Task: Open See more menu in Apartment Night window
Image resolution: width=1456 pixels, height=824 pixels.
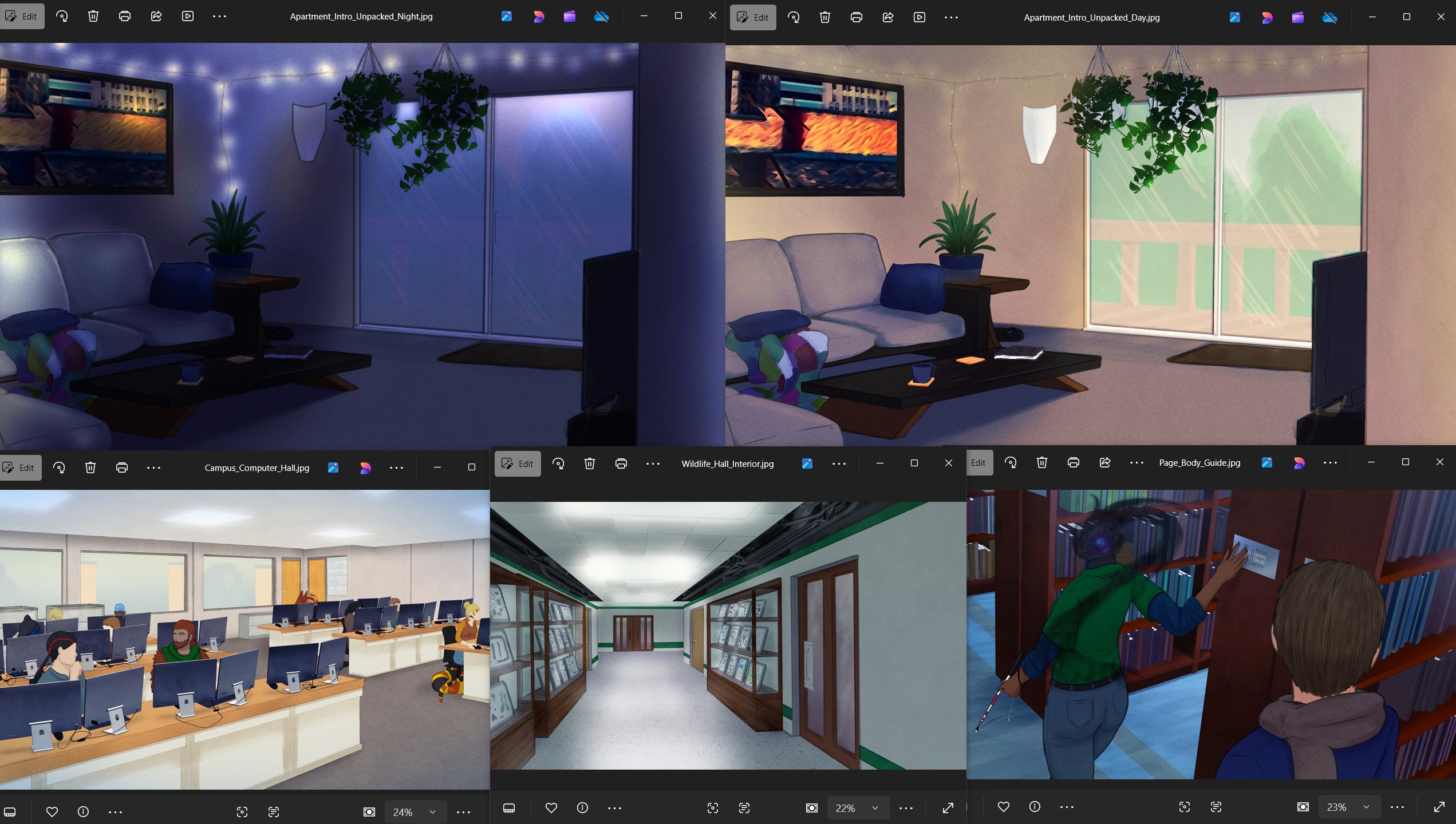Action: (x=219, y=16)
